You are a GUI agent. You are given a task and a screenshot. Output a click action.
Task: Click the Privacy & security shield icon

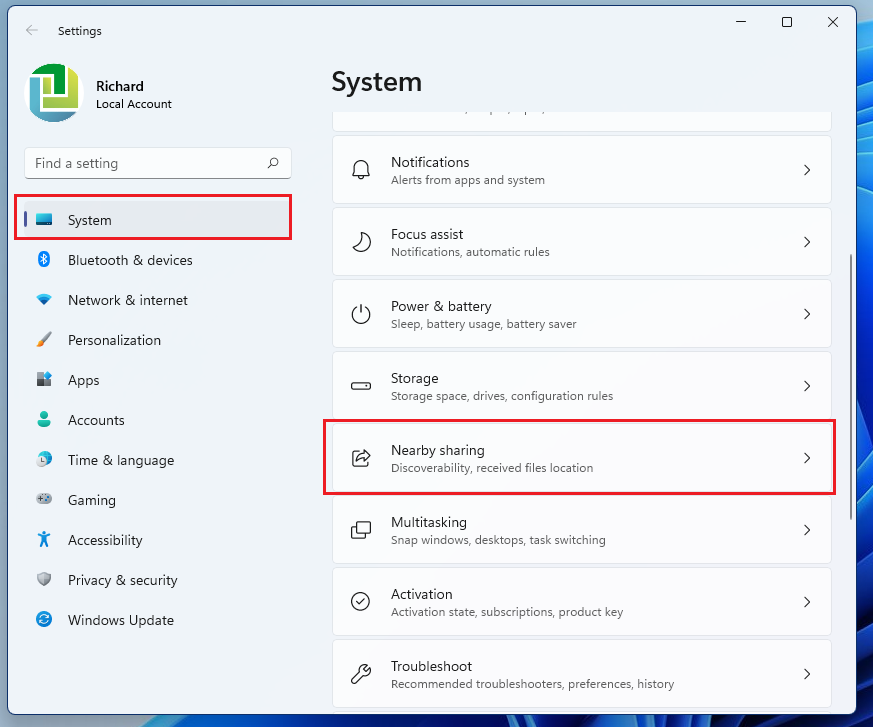point(44,580)
